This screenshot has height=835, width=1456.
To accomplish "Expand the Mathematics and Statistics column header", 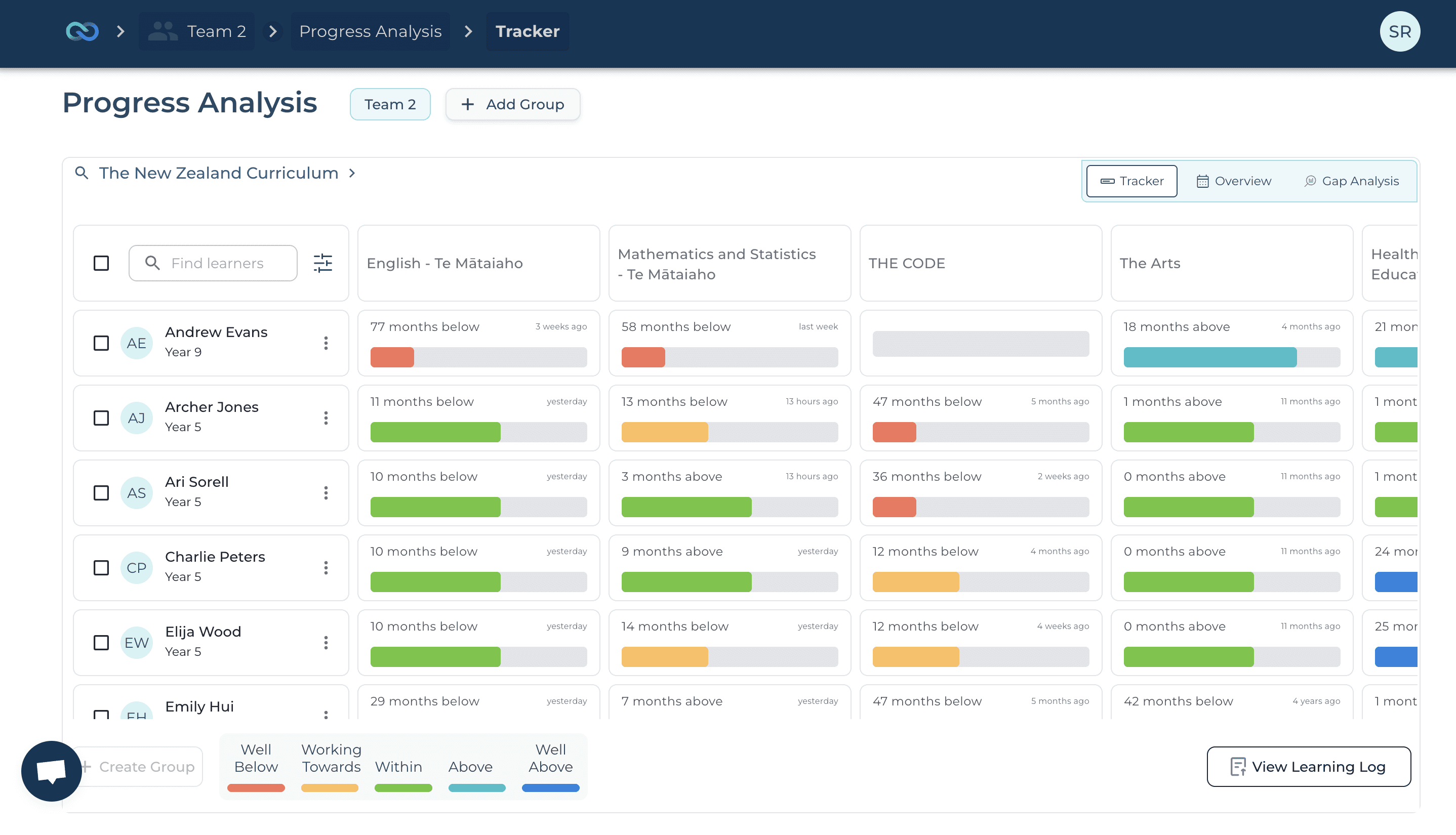I will point(729,263).
